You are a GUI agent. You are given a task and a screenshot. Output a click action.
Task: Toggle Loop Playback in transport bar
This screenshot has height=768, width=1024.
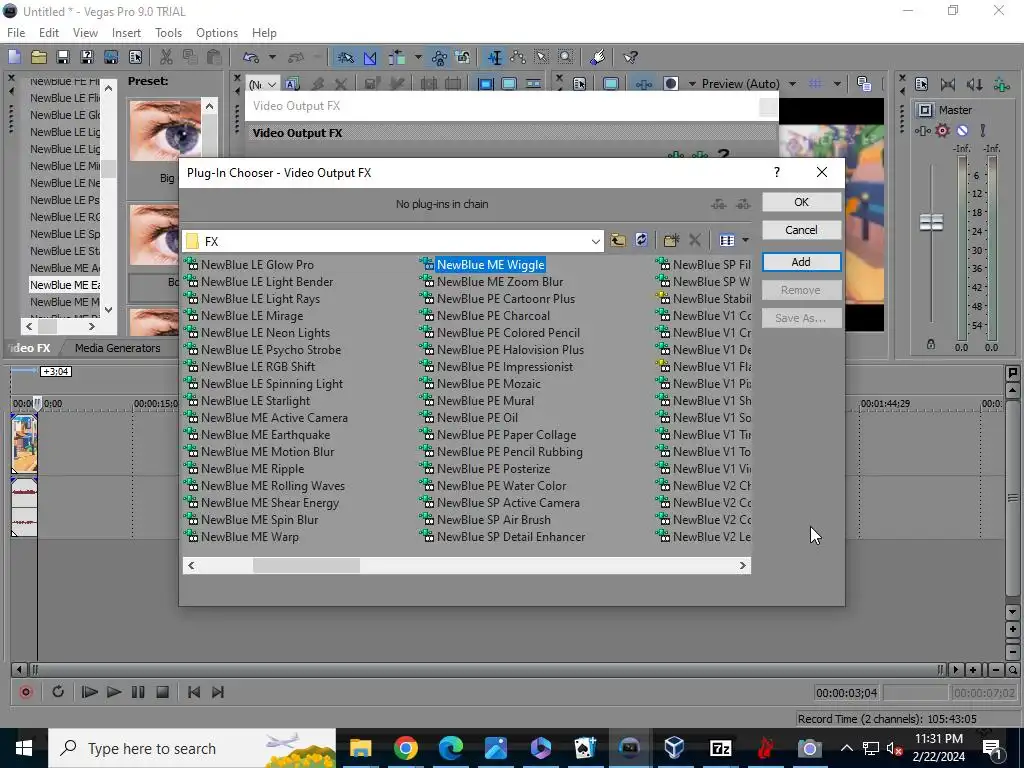(x=57, y=692)
